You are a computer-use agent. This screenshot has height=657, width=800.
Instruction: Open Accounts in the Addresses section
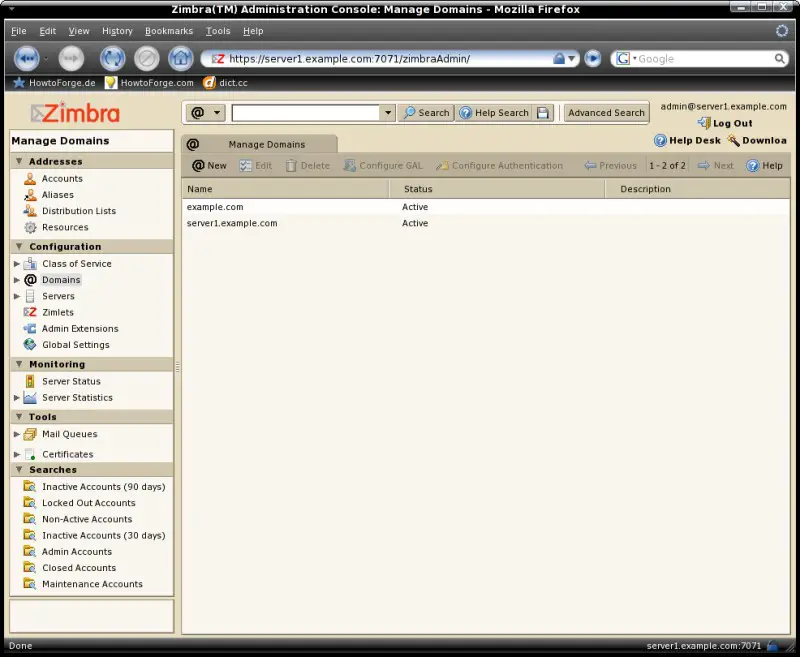point(62,179)
